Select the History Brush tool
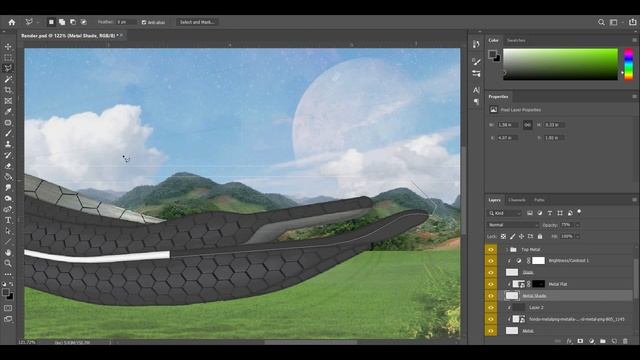Image resolution: width=640 pixels, height=360 pixels. pos(8,155)
